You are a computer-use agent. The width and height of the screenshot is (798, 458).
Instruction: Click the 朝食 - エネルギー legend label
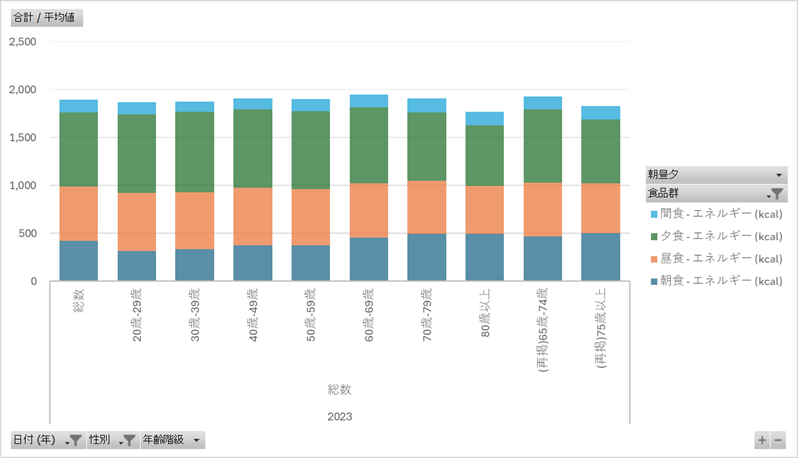722,281
